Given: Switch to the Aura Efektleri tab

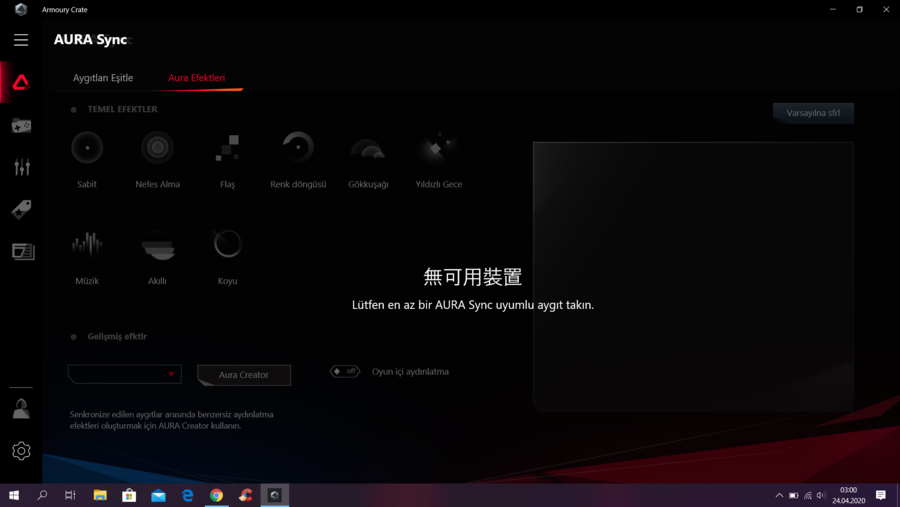Looking at the screenshot, I should [196, 78].
